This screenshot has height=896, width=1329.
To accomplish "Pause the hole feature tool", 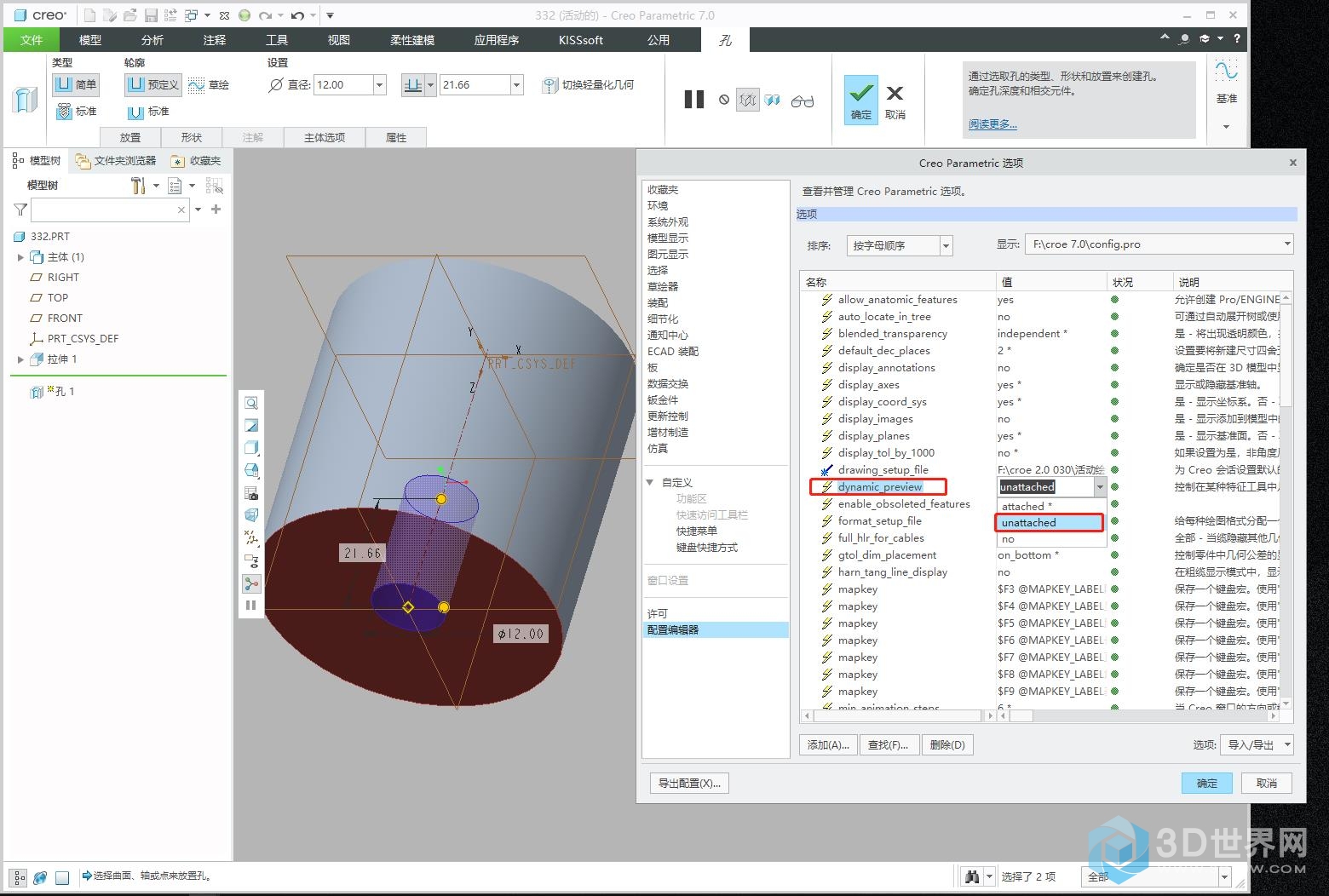I will pyautogui.click(x=694, y=100).
